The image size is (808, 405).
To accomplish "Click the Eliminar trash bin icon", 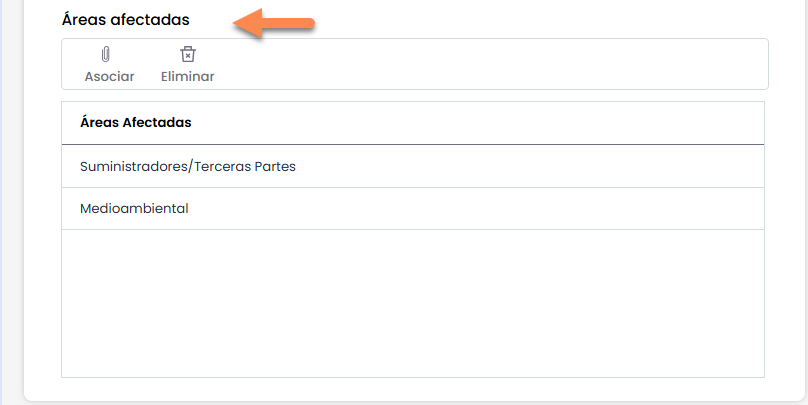I will 187,55.
